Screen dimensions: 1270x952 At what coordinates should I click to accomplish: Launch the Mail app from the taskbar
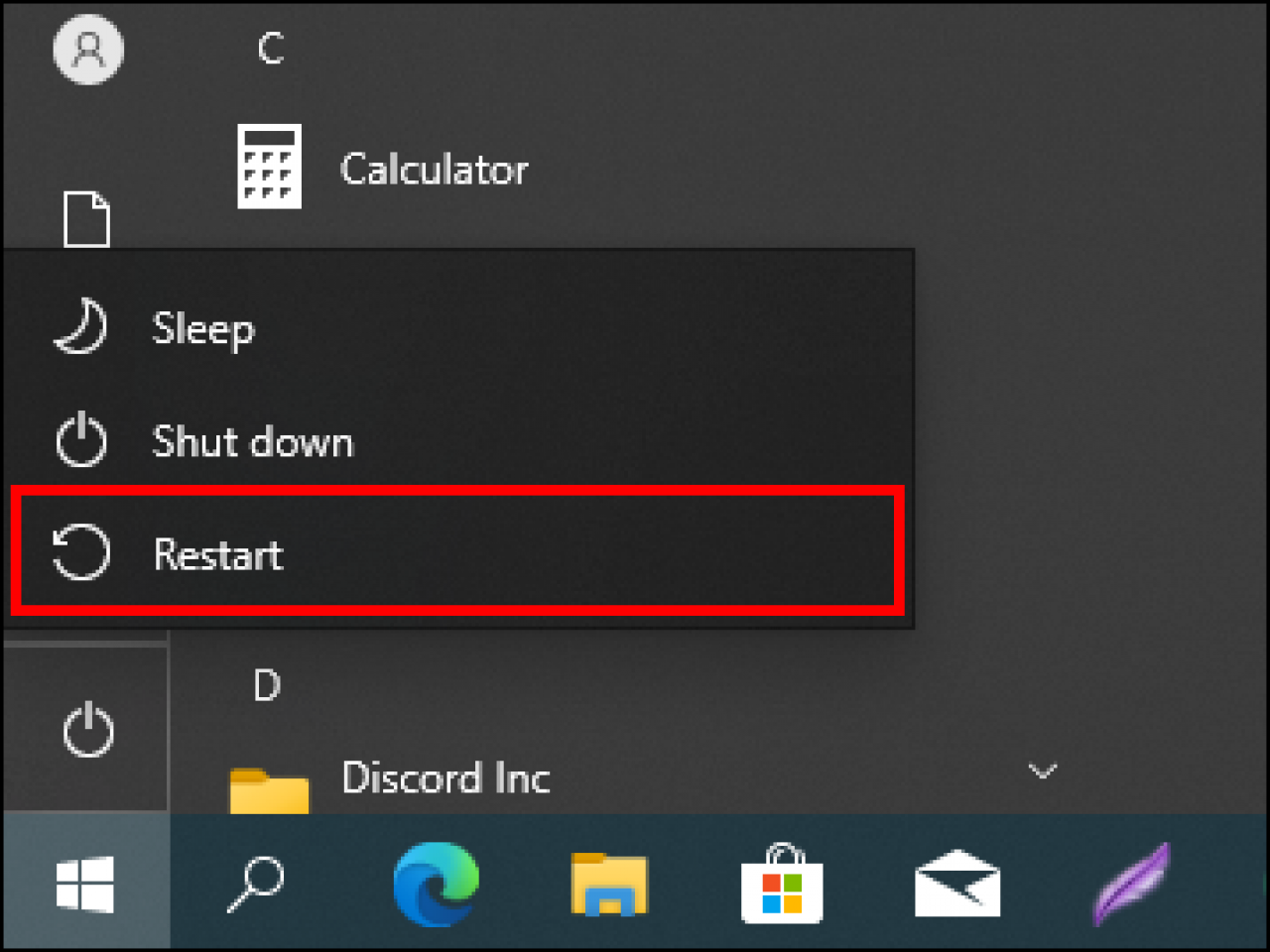click(955, 886)
